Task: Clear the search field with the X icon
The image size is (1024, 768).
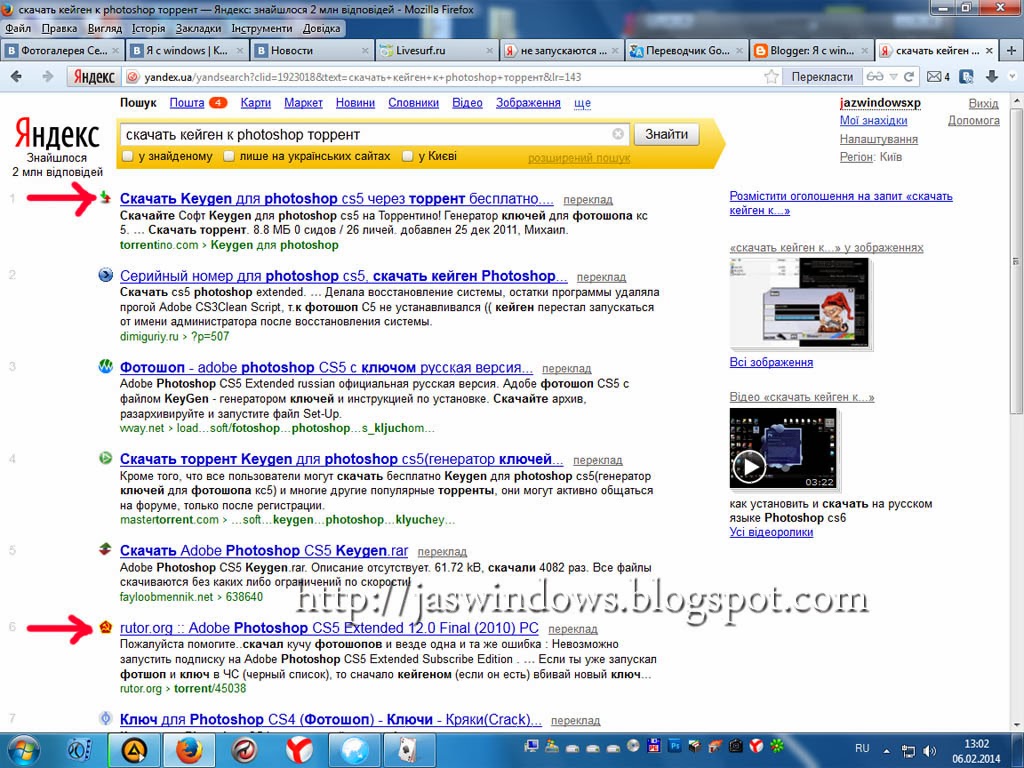Action: tap(618, 134)
